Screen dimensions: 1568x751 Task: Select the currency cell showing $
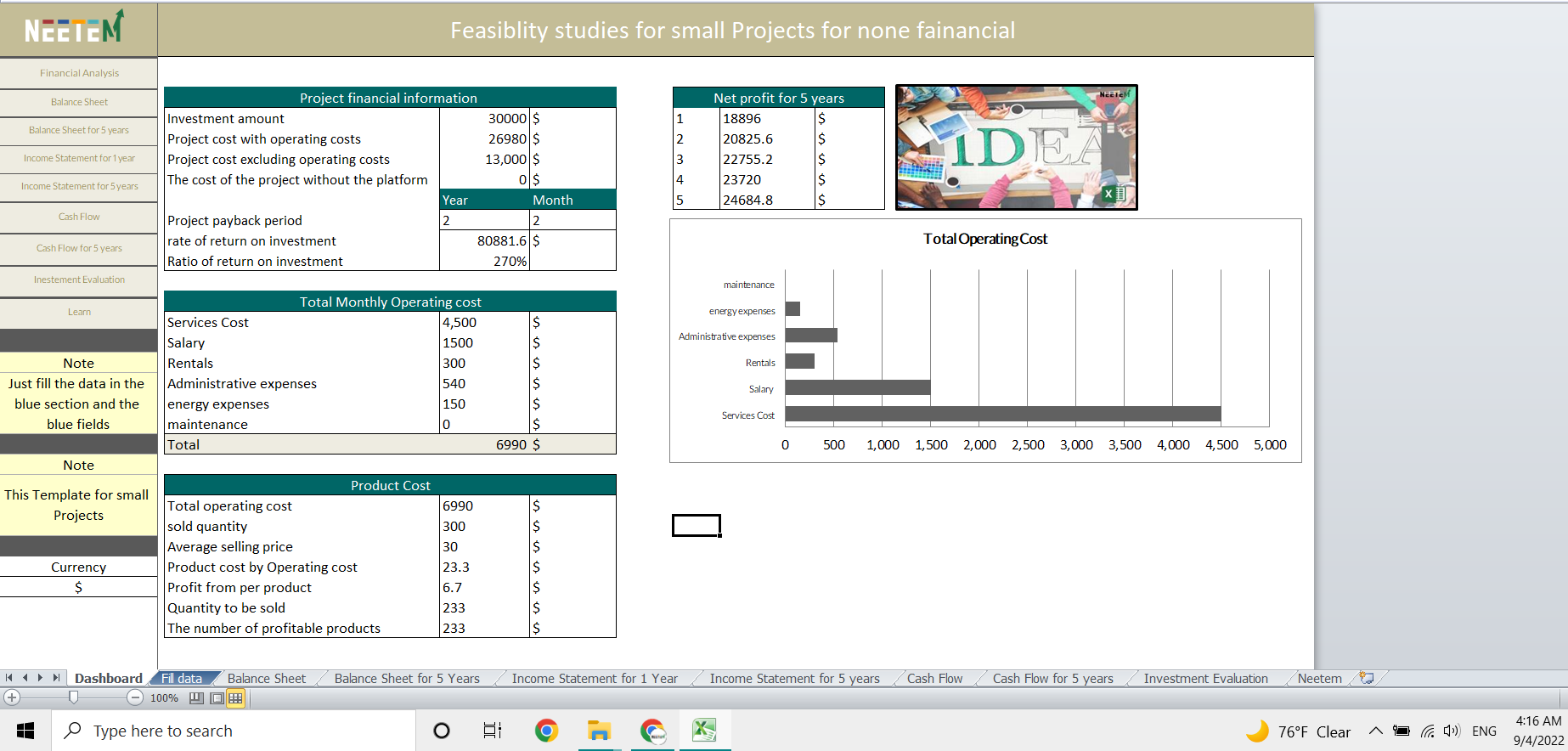click(x=78, y=587)
